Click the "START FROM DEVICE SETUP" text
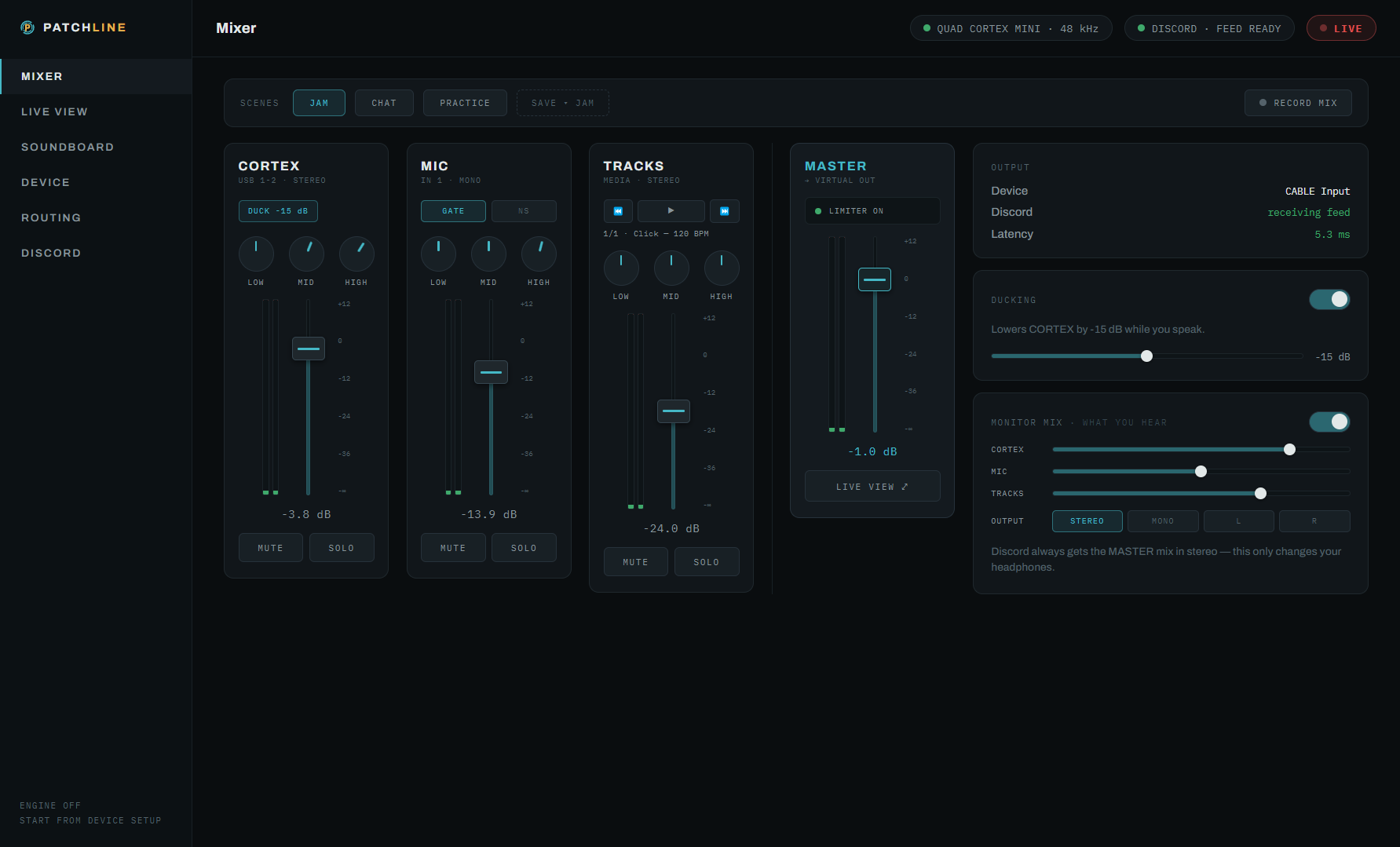 [90, 820]
